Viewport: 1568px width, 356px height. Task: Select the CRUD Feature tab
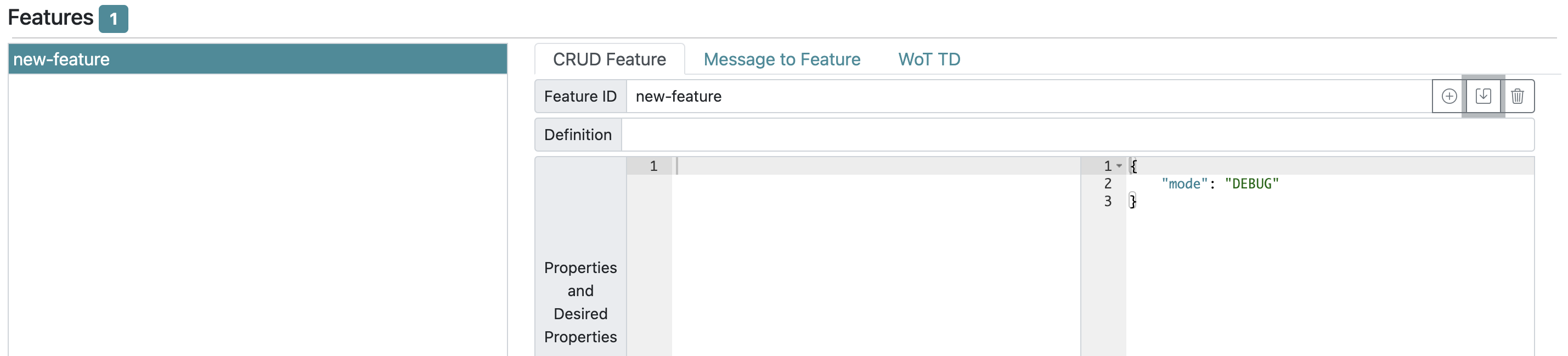tap(608, 59)
